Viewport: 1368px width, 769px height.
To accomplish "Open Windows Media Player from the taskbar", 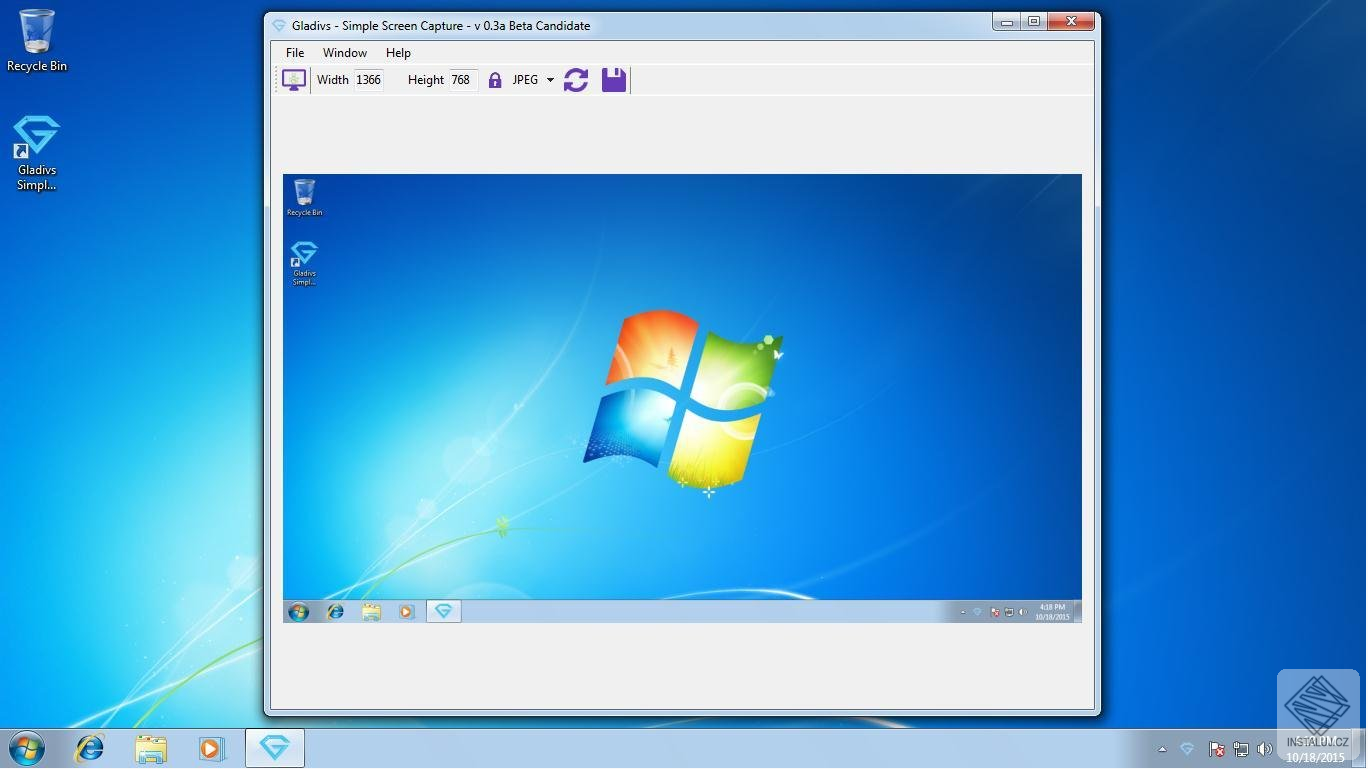I will tap(210, 748).
